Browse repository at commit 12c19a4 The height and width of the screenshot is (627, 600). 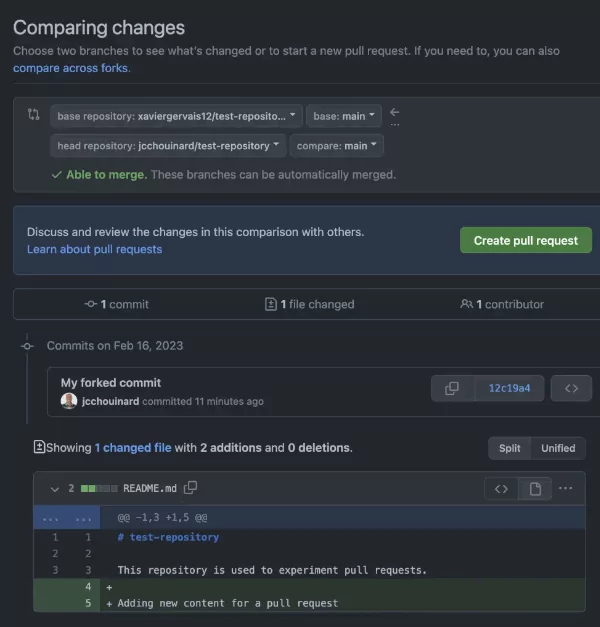(x=571, y=388)
